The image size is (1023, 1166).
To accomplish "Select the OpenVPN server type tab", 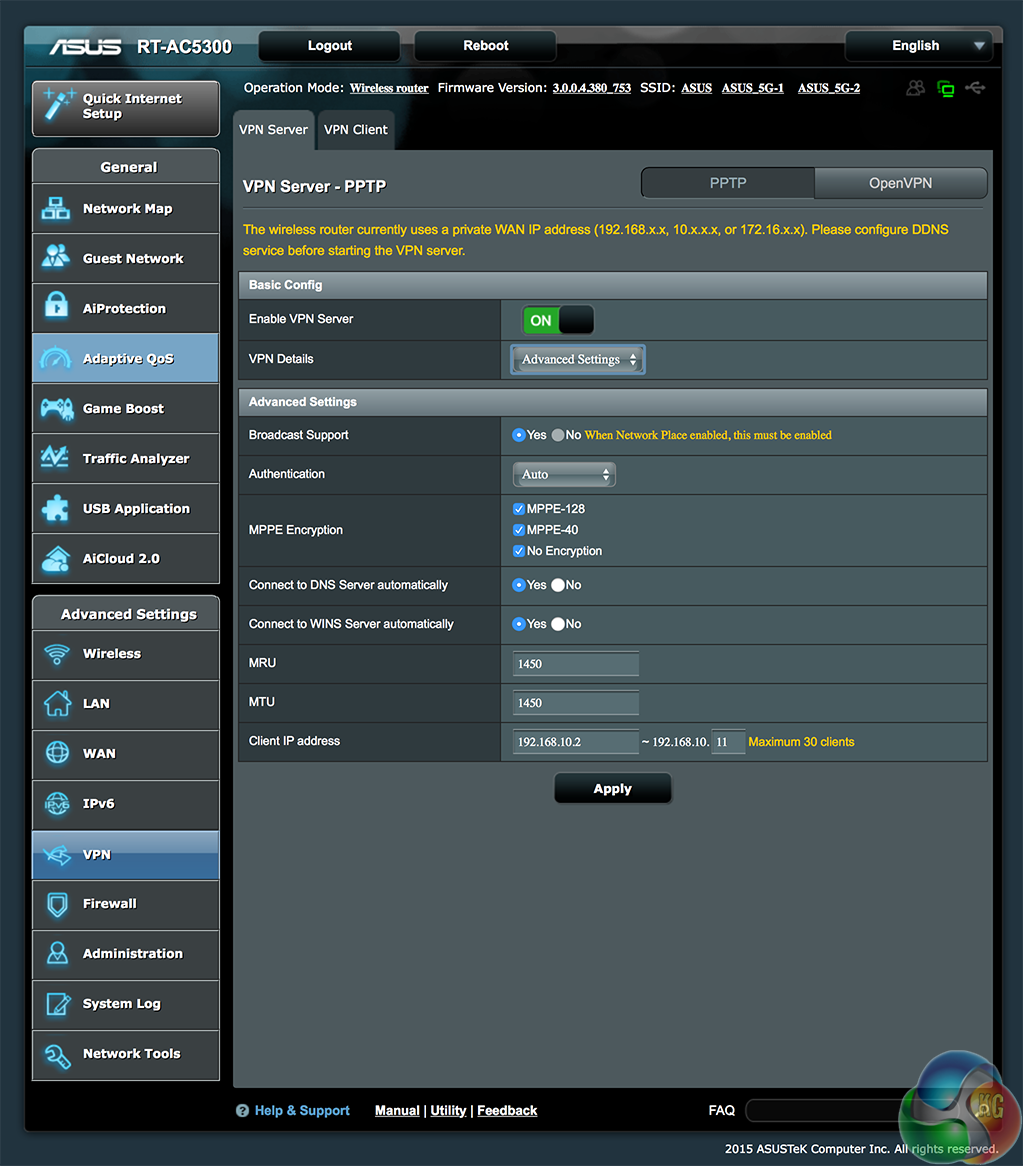I will click(900, 183).
